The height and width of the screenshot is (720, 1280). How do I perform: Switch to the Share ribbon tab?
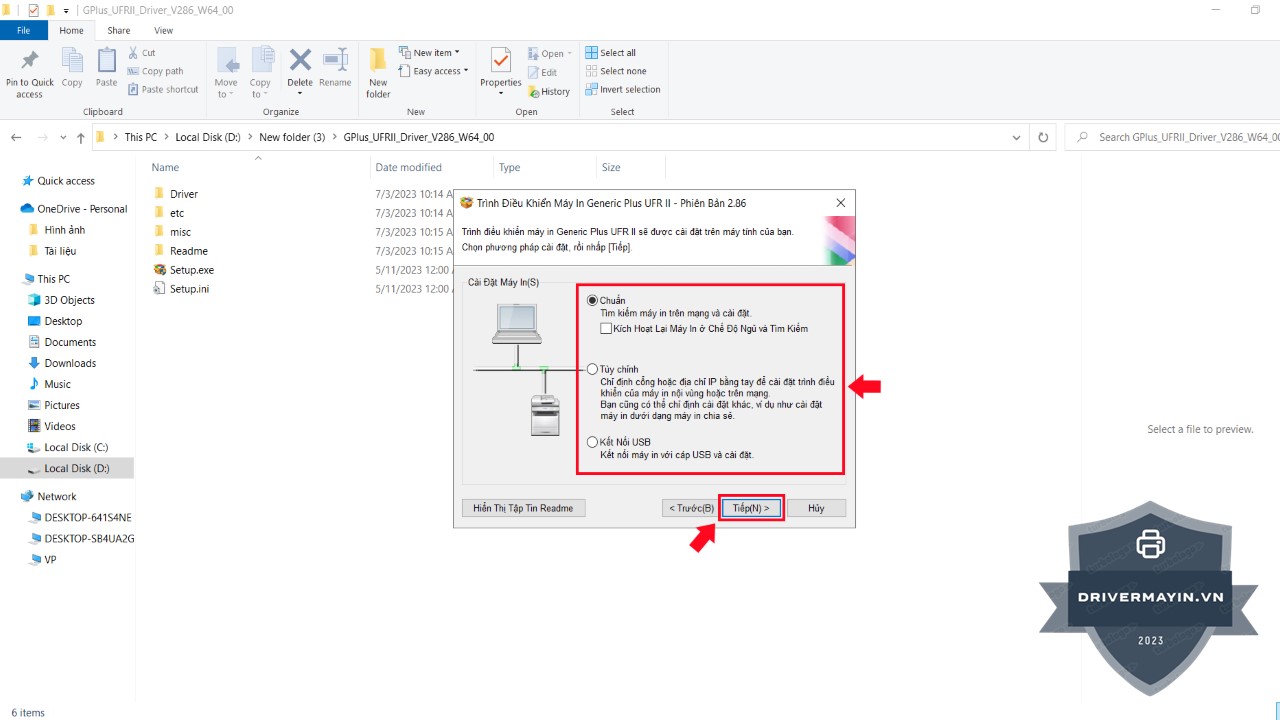[119, 31]
